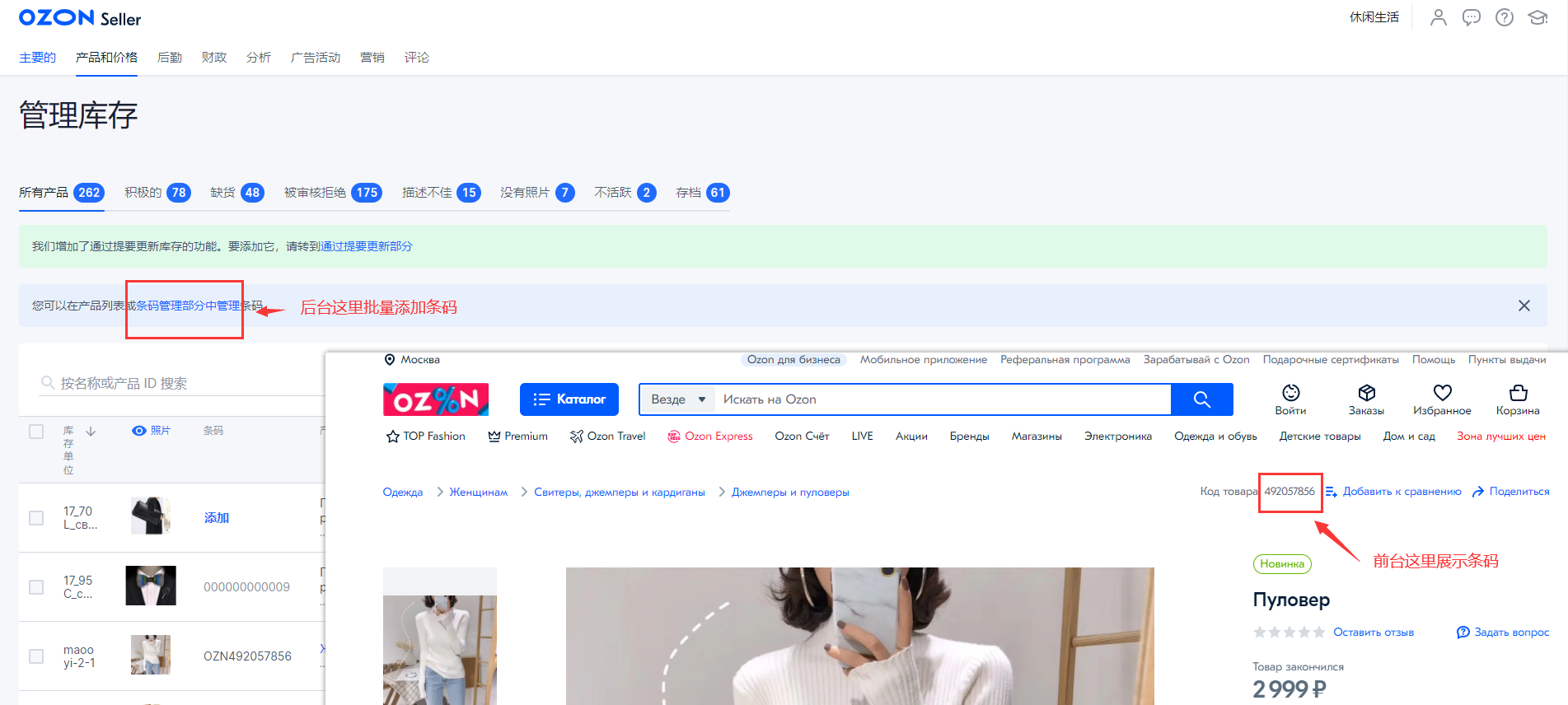Click the Поделиться share arrow
Viewport: 1568px width, 705px height.
(x=1478, y=492)
